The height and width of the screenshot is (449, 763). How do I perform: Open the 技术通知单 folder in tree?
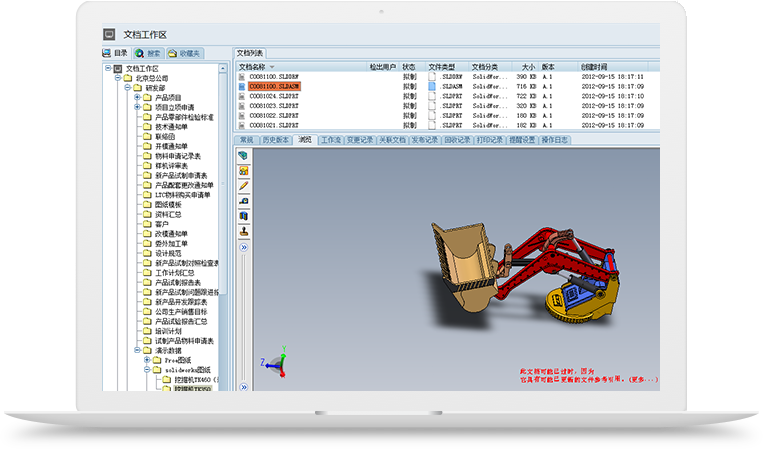click(172, 127)
